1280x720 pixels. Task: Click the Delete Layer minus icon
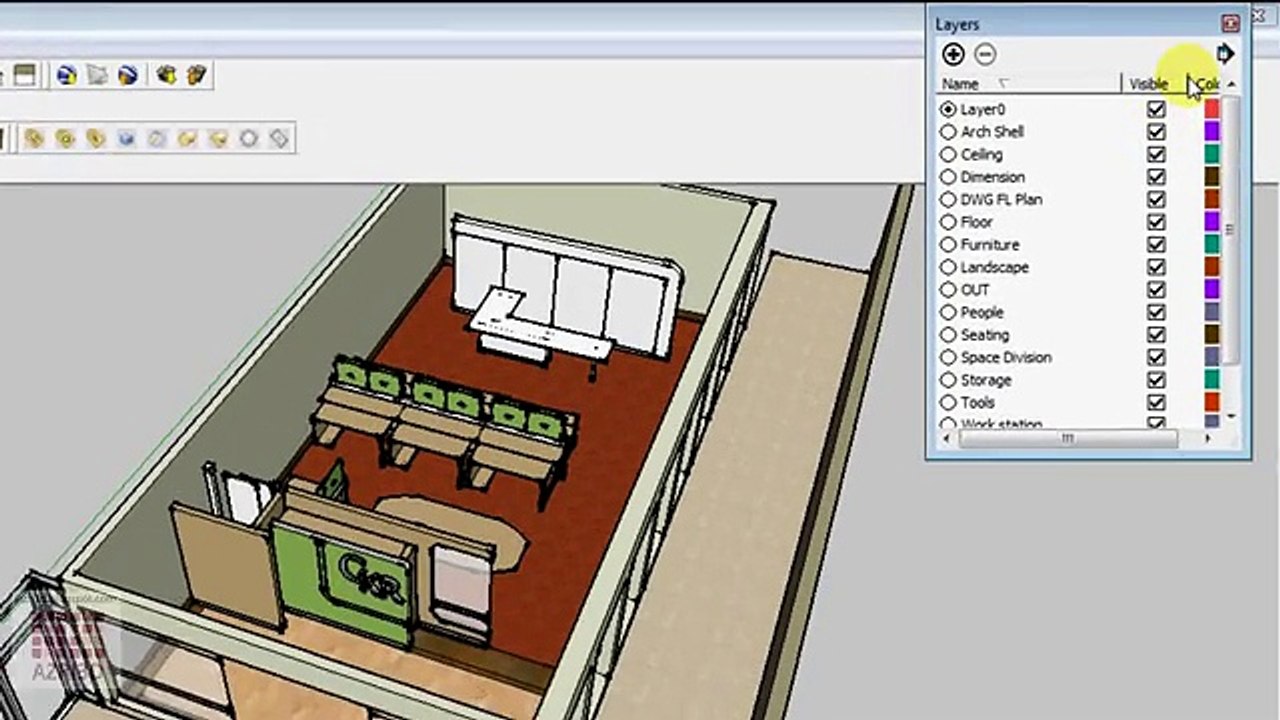point(985,55)
